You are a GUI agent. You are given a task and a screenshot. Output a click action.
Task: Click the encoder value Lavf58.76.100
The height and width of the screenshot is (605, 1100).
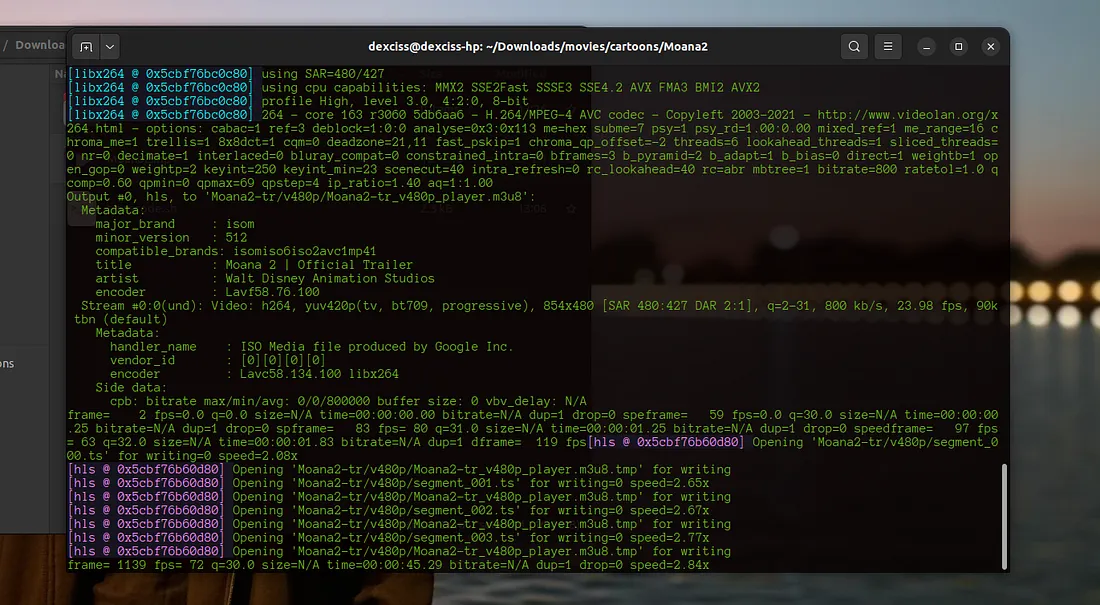[x=272, y=292]
